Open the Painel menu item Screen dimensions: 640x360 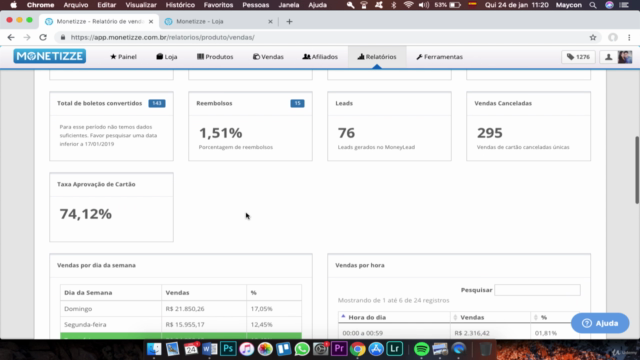(x=123, y=57)
